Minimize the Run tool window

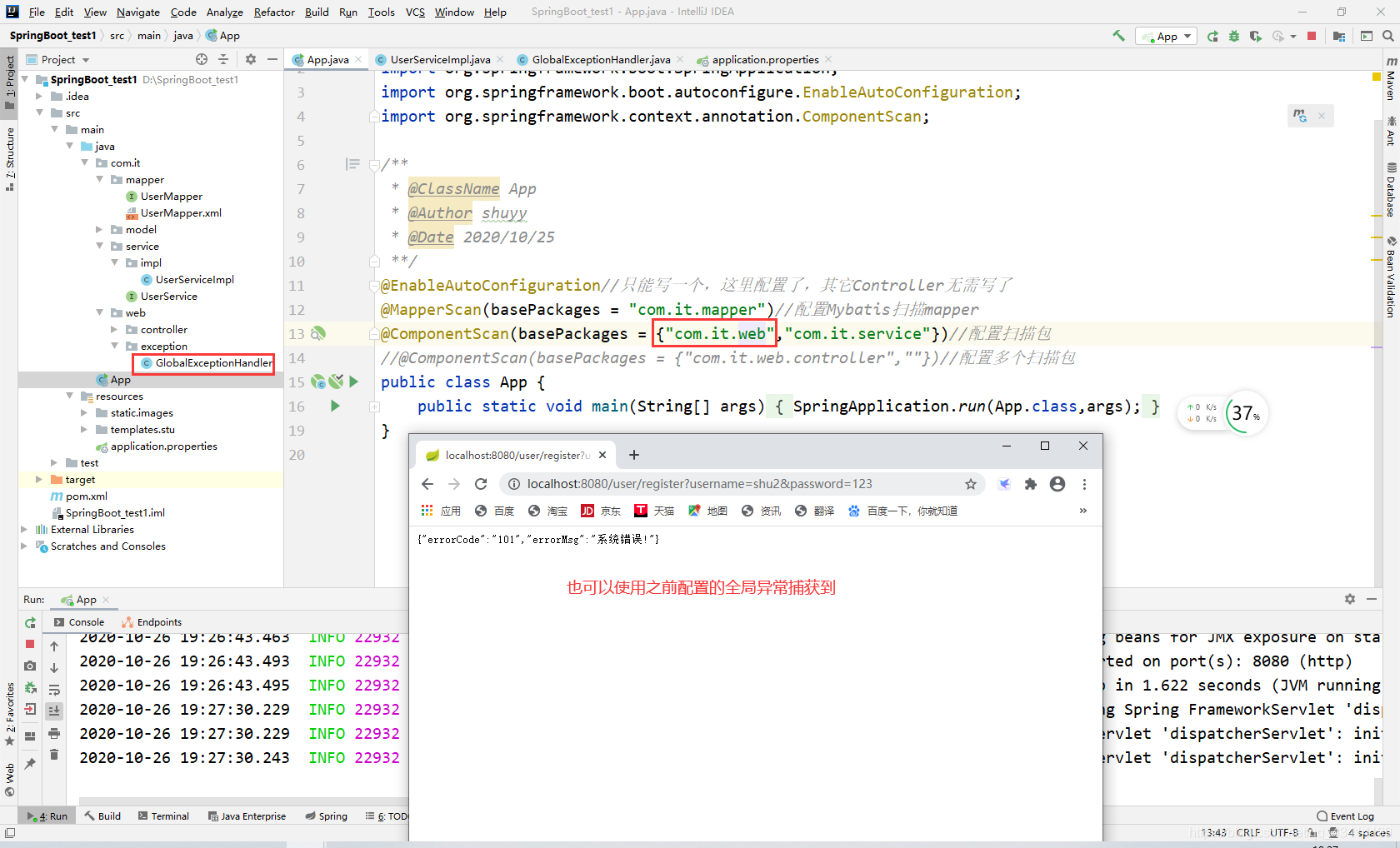(x=1372, y=599)
